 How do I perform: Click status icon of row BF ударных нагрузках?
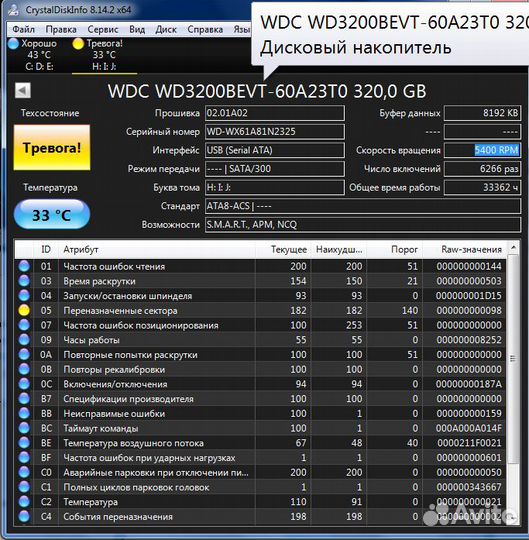tap(24, 458)
